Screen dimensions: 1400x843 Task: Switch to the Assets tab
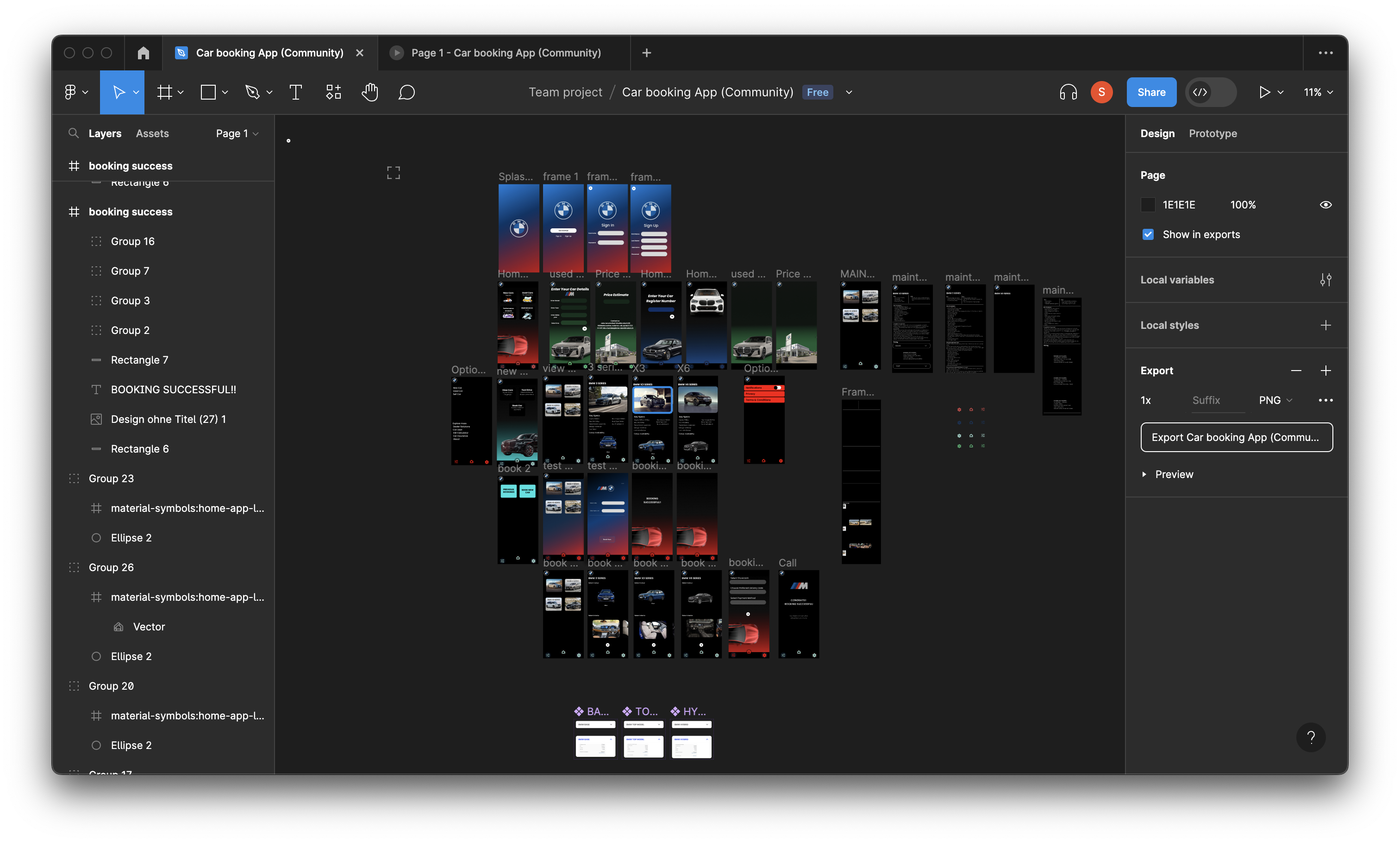152,133
